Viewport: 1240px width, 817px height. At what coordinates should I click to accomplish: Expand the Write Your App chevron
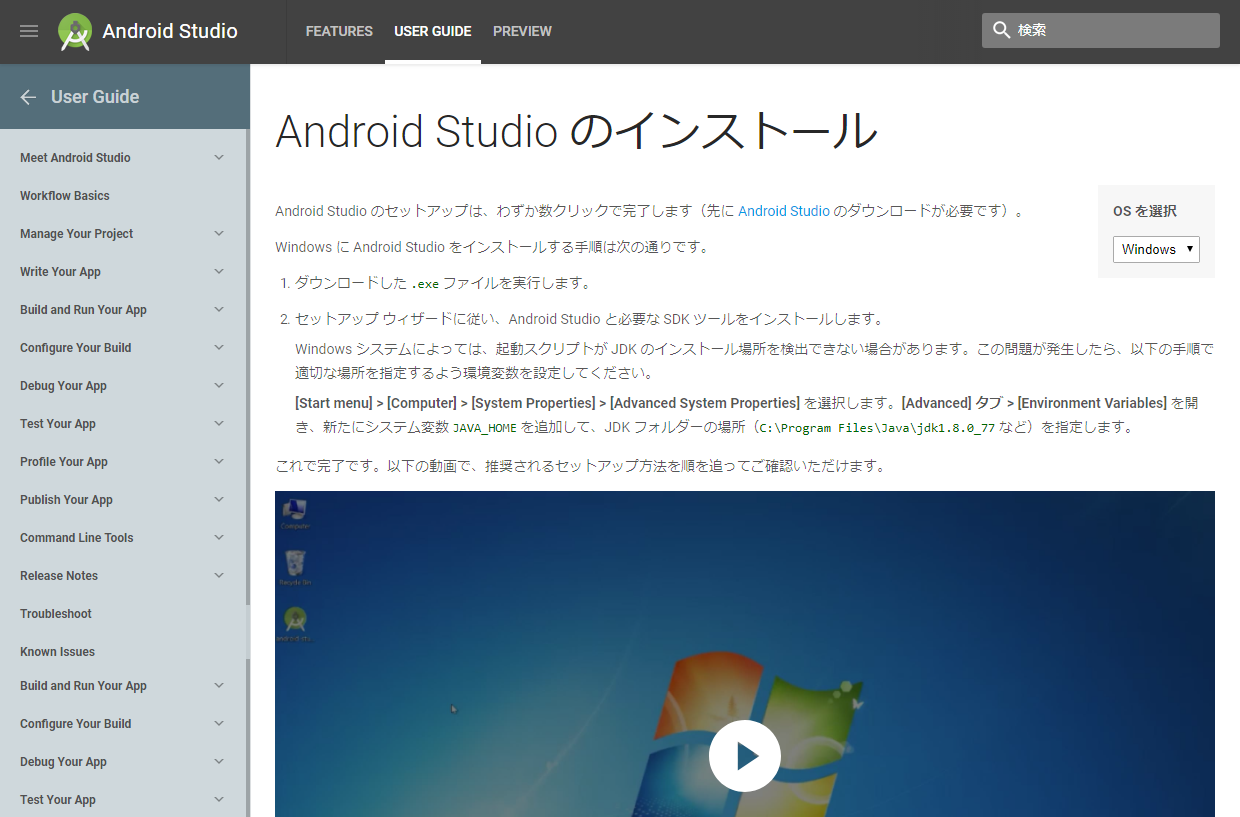(x=219, y=272)
